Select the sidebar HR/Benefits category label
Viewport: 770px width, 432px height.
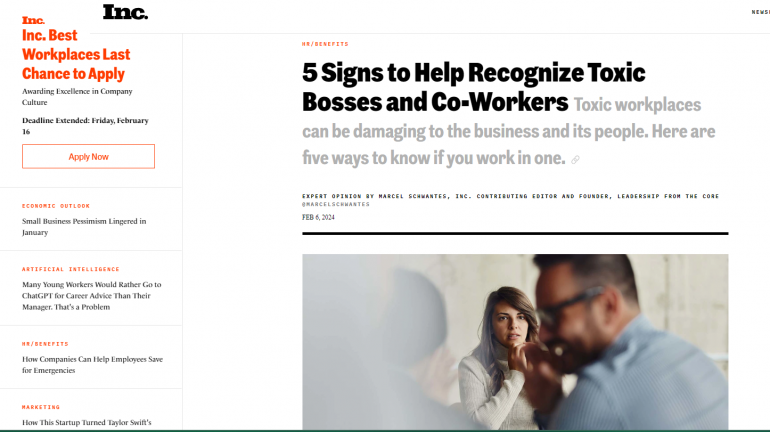[x=45, y=344]
